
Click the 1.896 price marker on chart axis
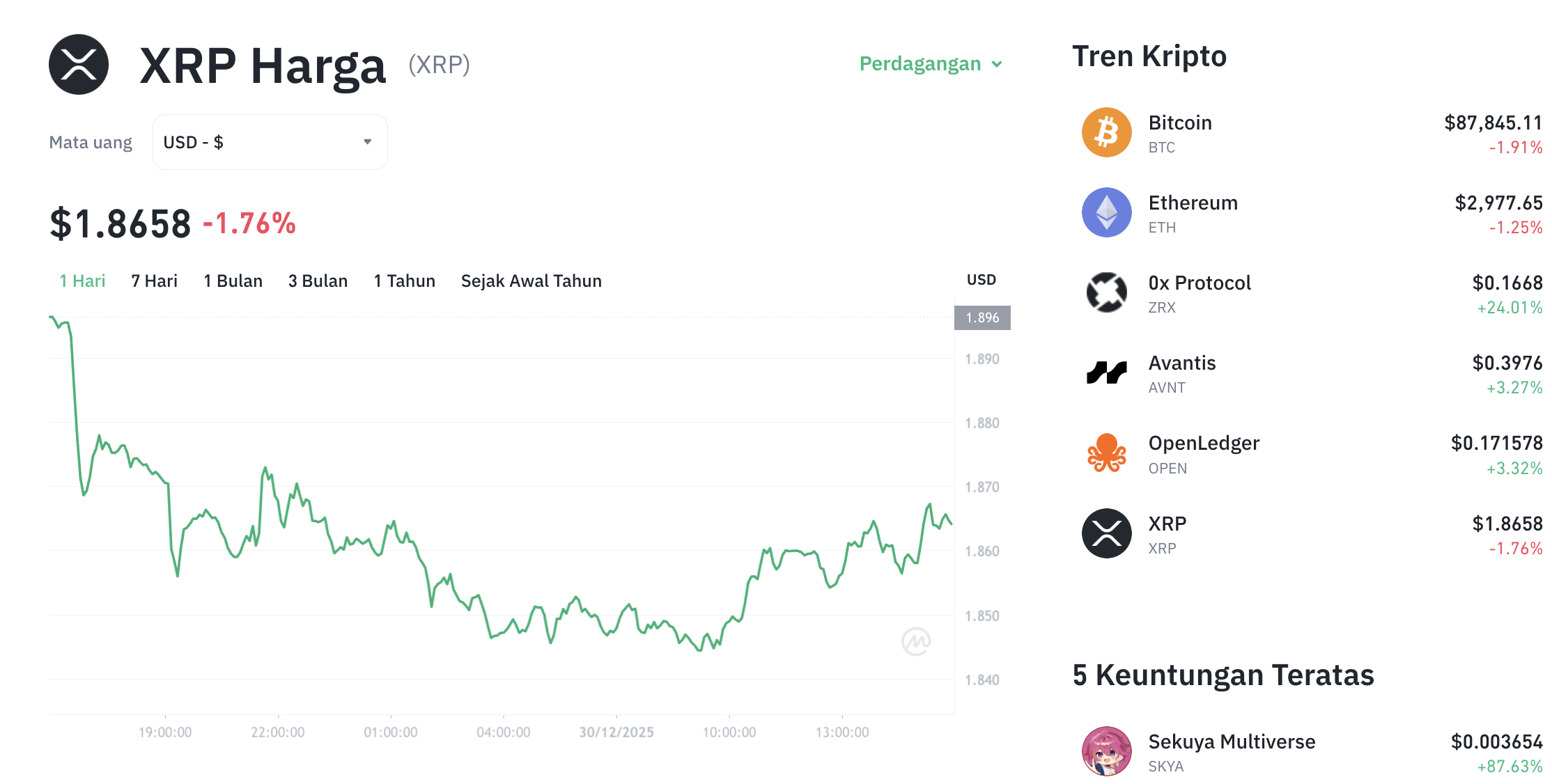coord(981,317)
